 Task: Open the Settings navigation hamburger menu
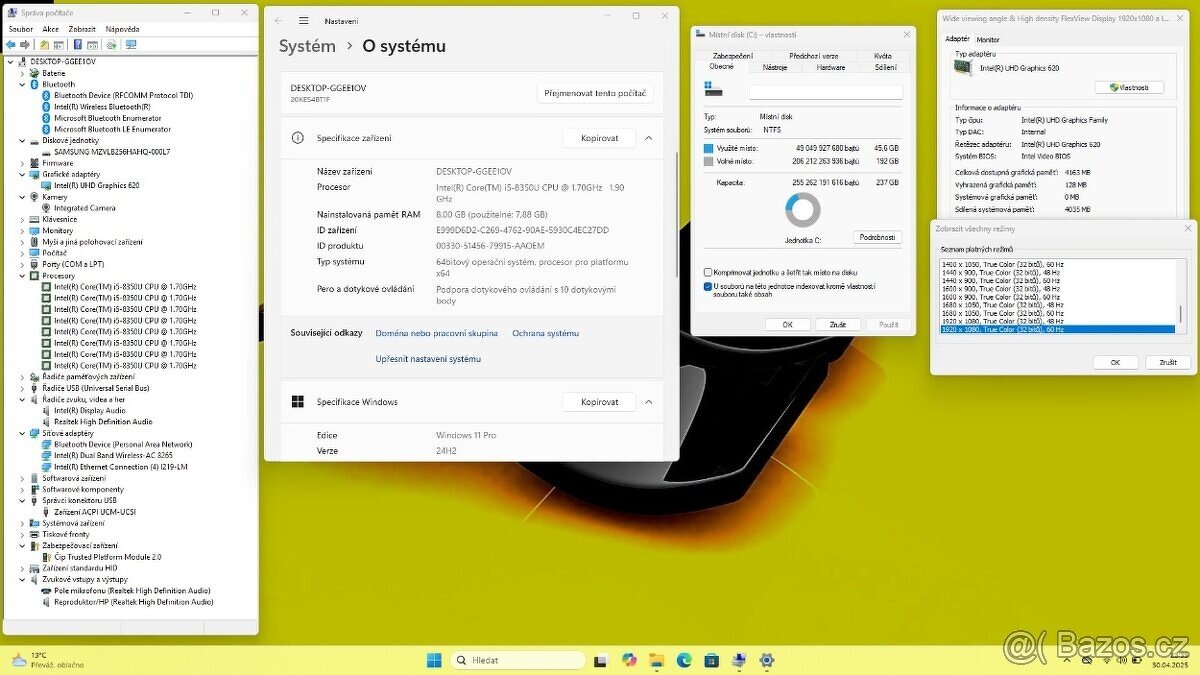(x=303, y=20)
